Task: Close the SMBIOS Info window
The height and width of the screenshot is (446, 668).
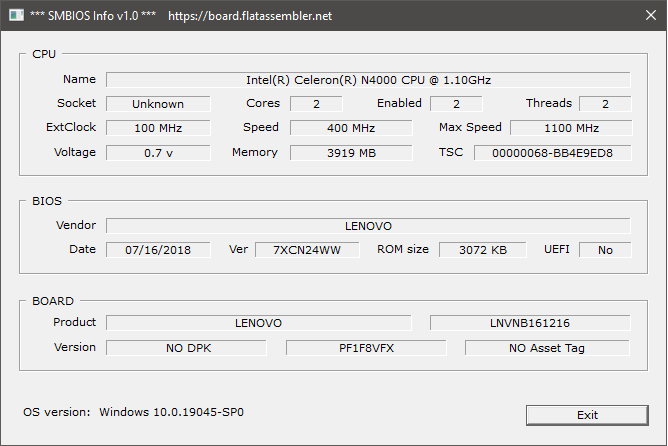Action: click(x=651, y=15)
